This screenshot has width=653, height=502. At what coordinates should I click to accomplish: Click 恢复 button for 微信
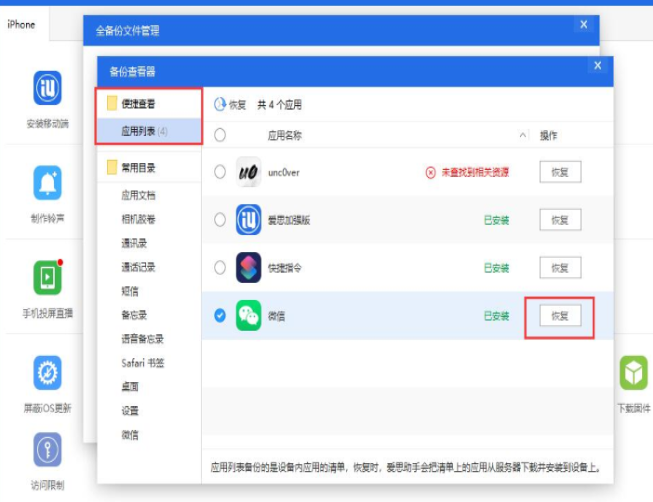coord(560,316)
